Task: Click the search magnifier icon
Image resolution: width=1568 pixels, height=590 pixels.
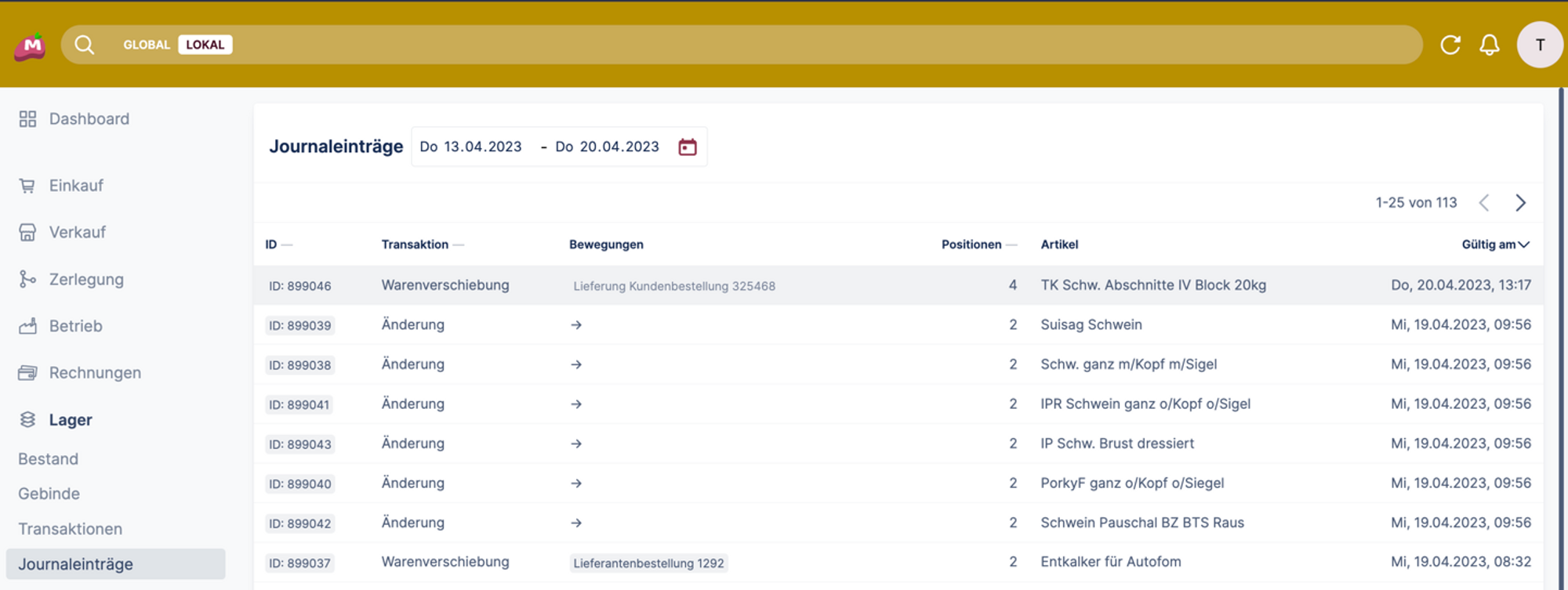Action: [x=84, y=45]
